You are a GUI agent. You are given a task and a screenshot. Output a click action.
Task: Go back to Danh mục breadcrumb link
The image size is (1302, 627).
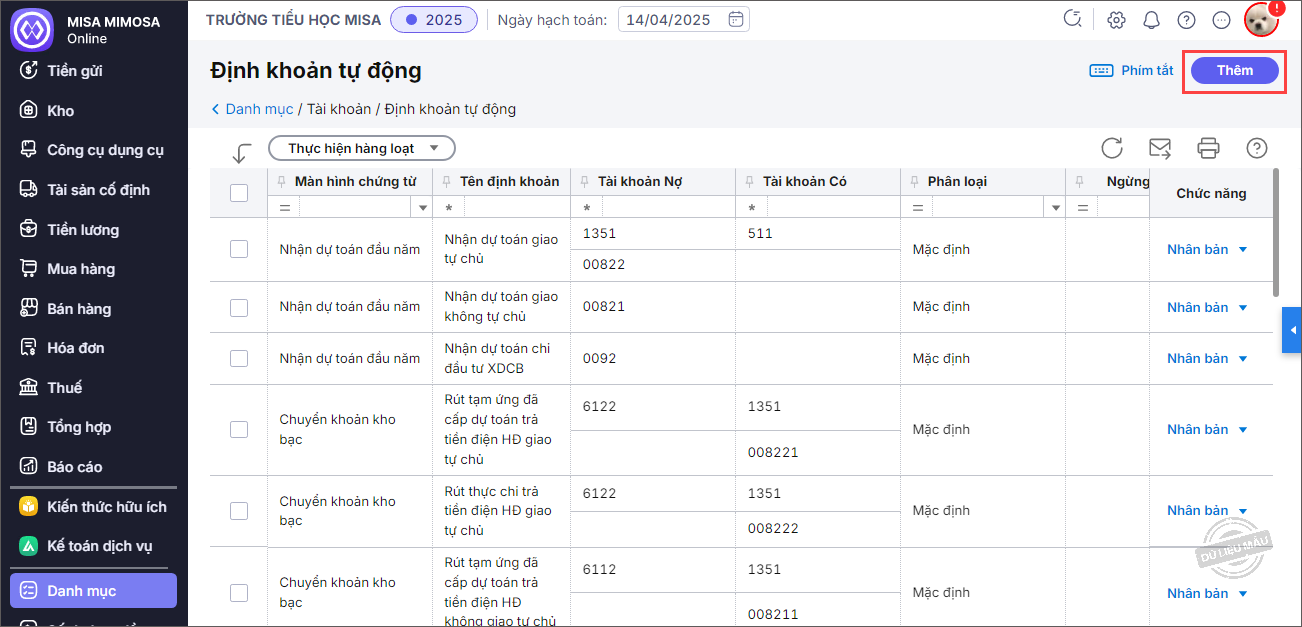click(258, 109)
